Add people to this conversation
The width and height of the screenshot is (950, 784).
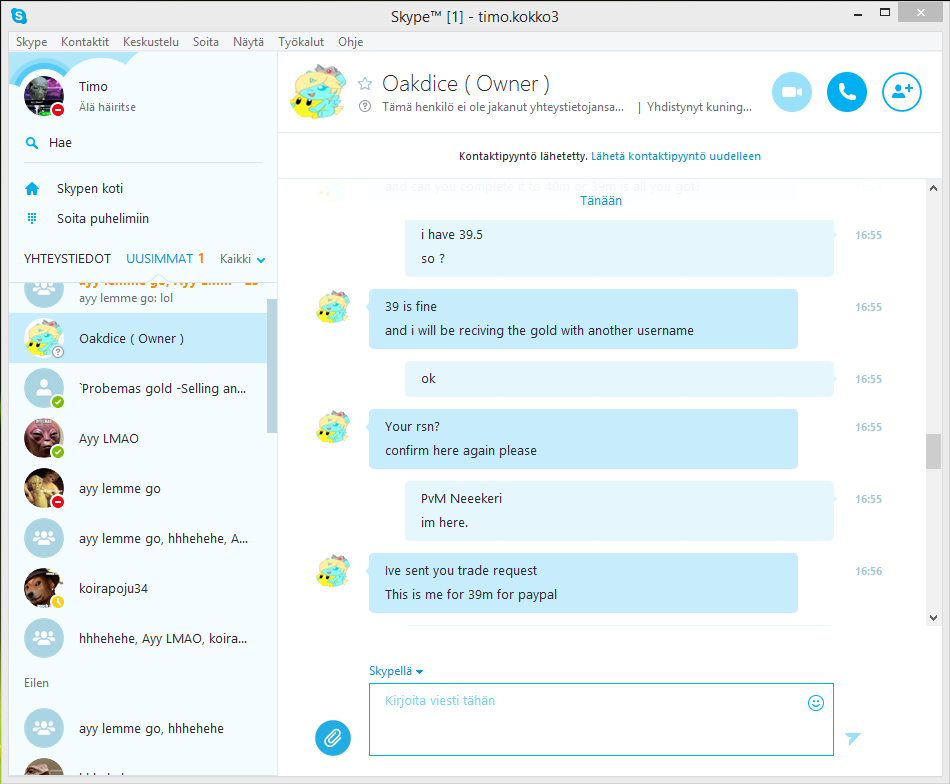(x=902, y=92)
